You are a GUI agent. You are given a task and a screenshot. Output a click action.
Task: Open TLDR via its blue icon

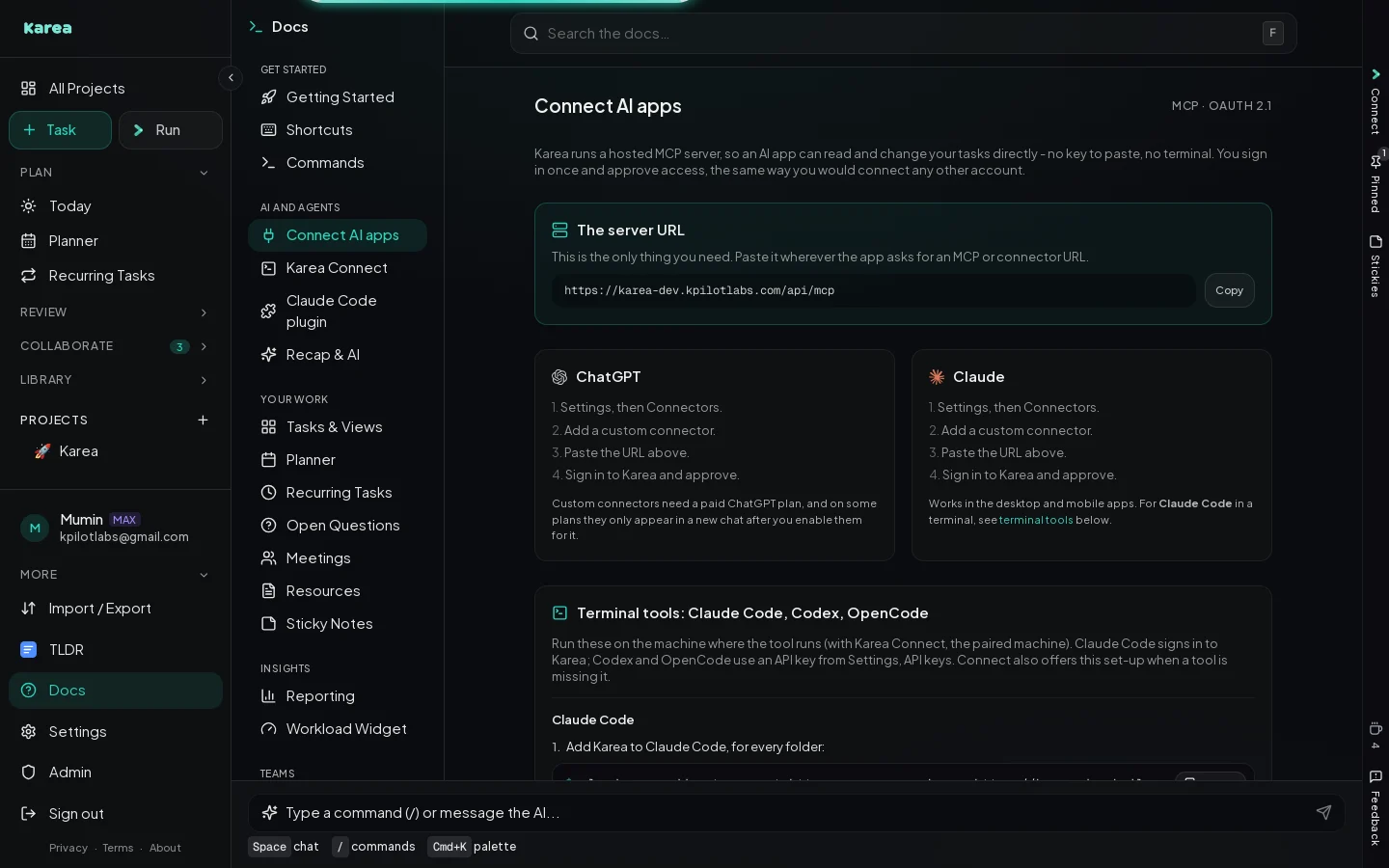coord(29,650)
